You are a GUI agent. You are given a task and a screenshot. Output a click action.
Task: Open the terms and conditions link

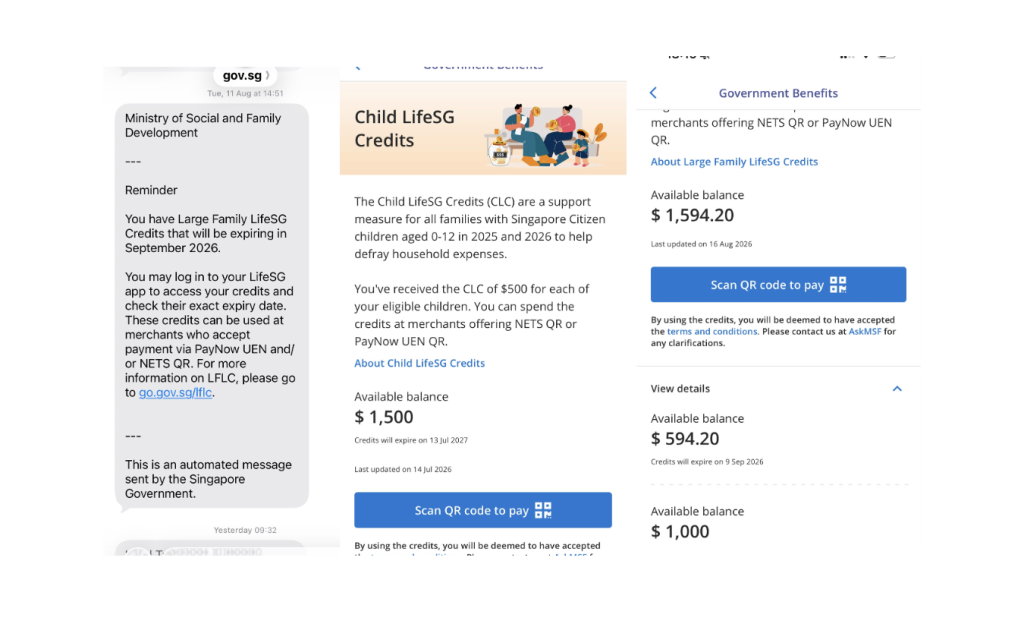pos(712,331)
